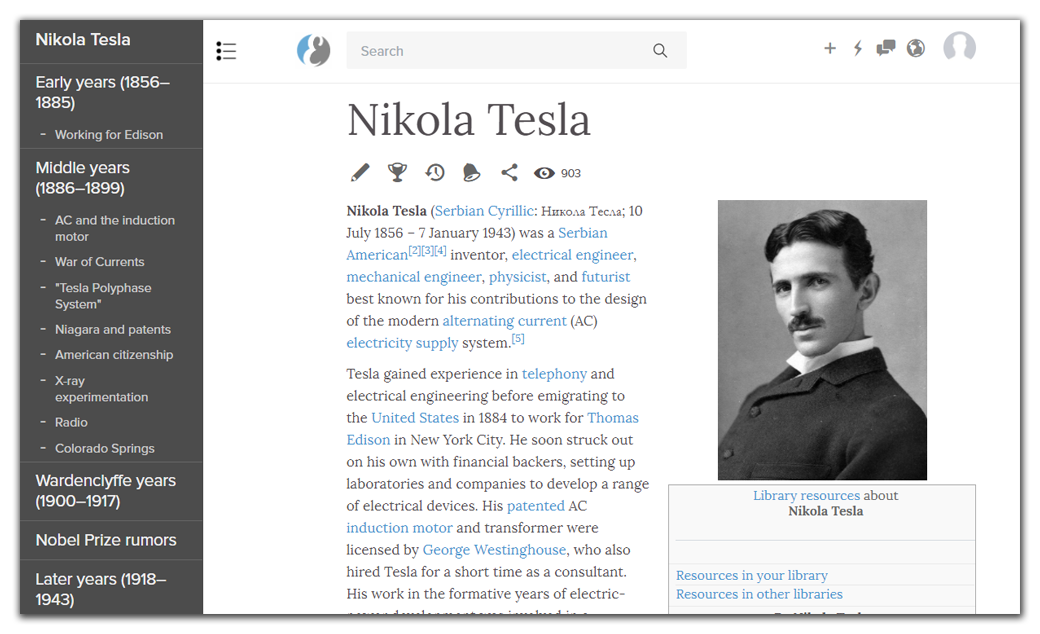Open citation reference [2]

[415, 251]
